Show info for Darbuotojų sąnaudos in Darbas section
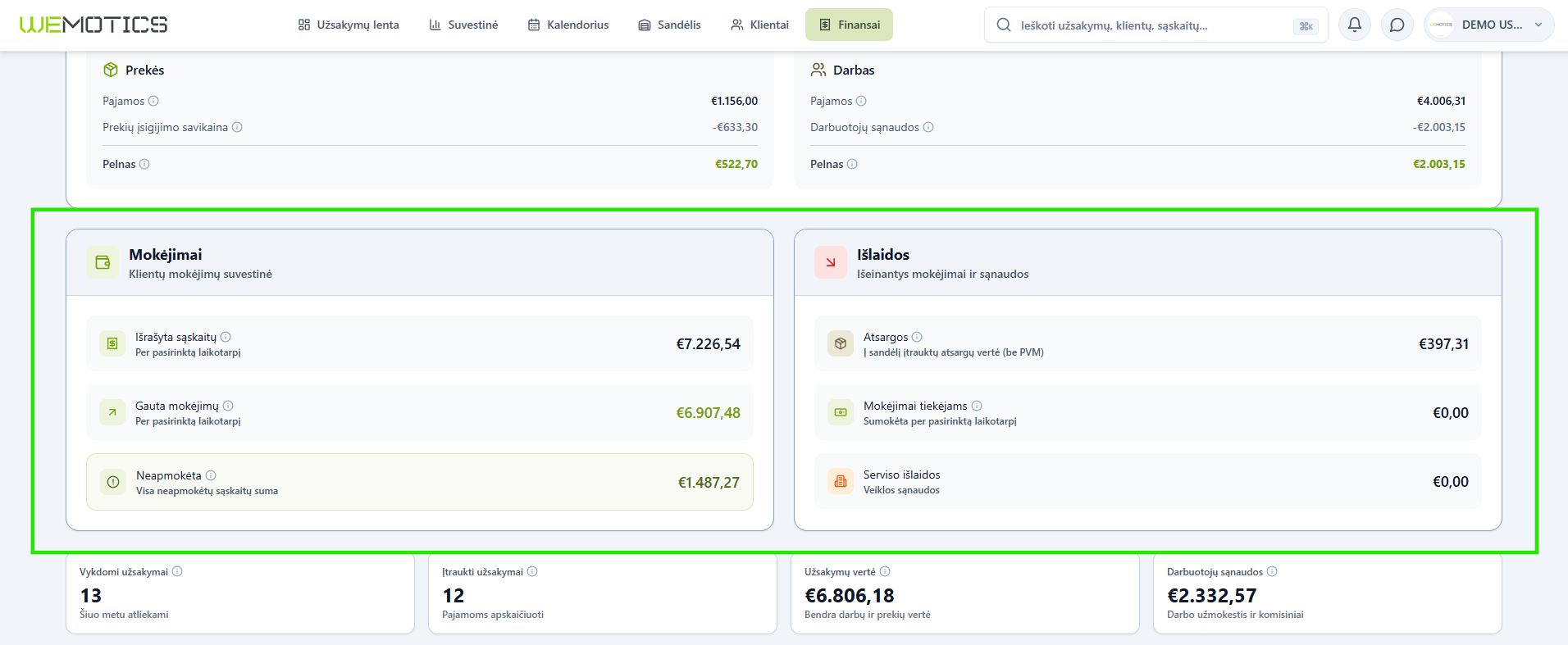Image resolution: width=1568 pixels, height=645 pixels. click(x=928, y=127)
